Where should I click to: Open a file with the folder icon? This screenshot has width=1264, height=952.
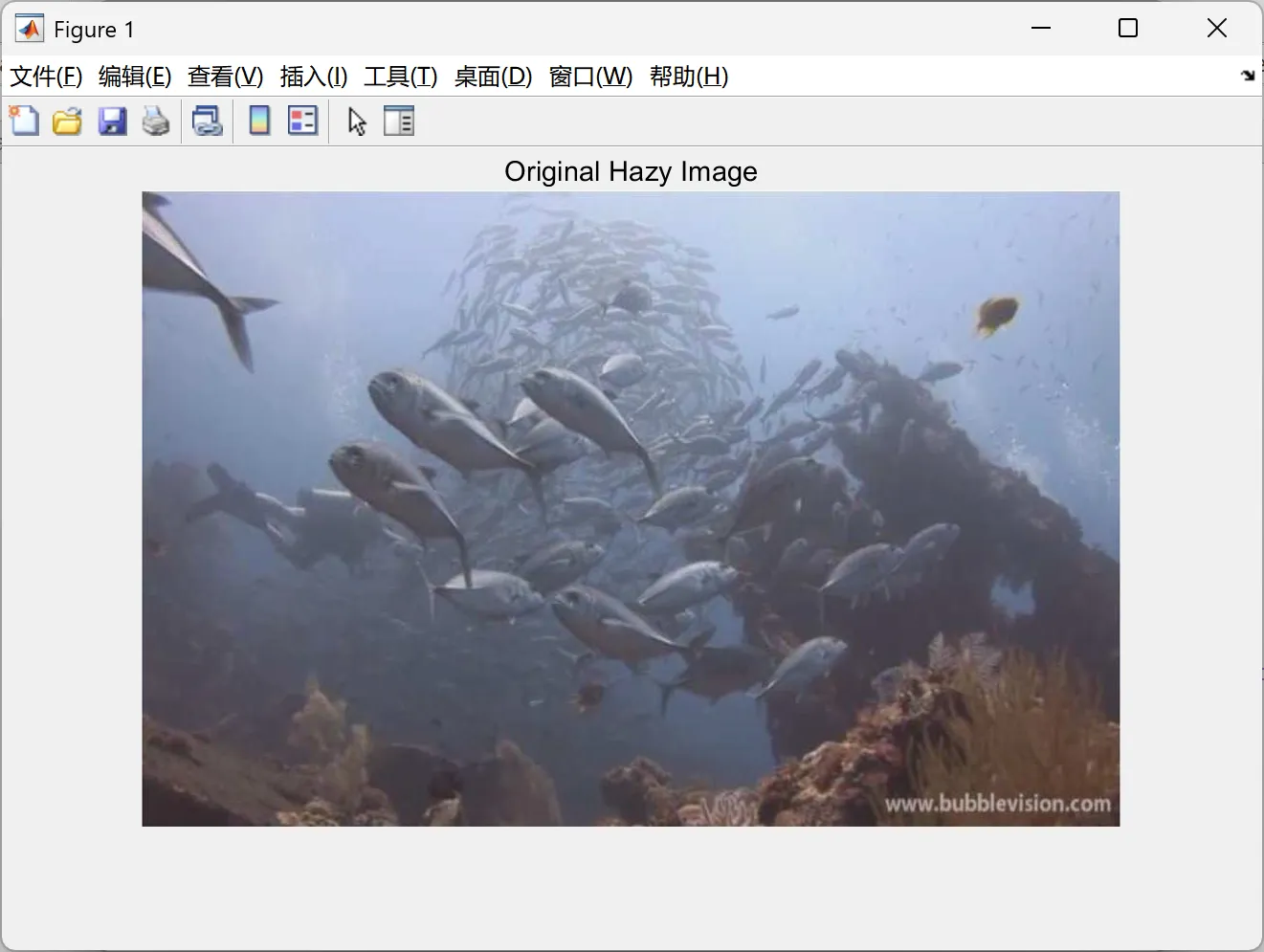click(67, 122)
